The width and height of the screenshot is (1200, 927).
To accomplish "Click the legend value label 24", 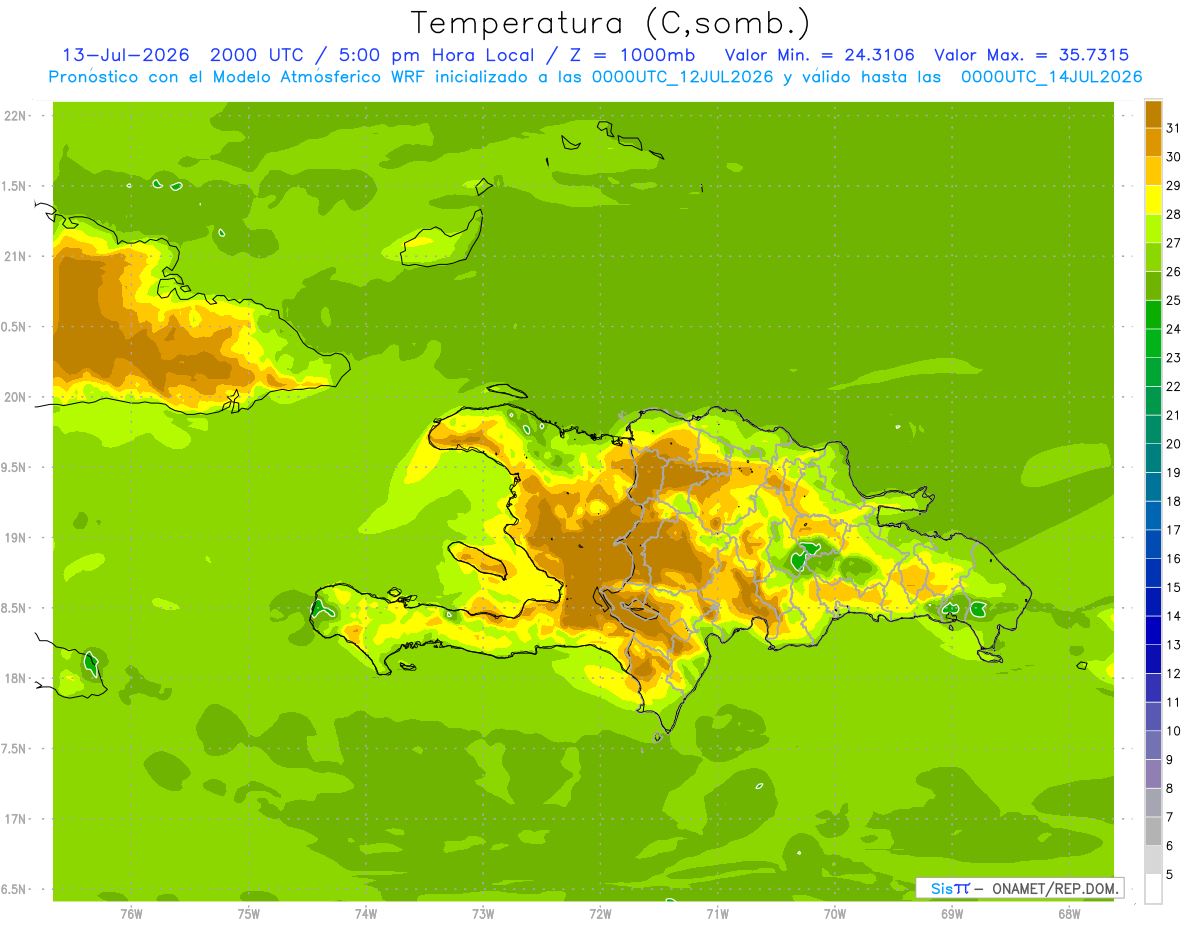I will [1174, 329].
